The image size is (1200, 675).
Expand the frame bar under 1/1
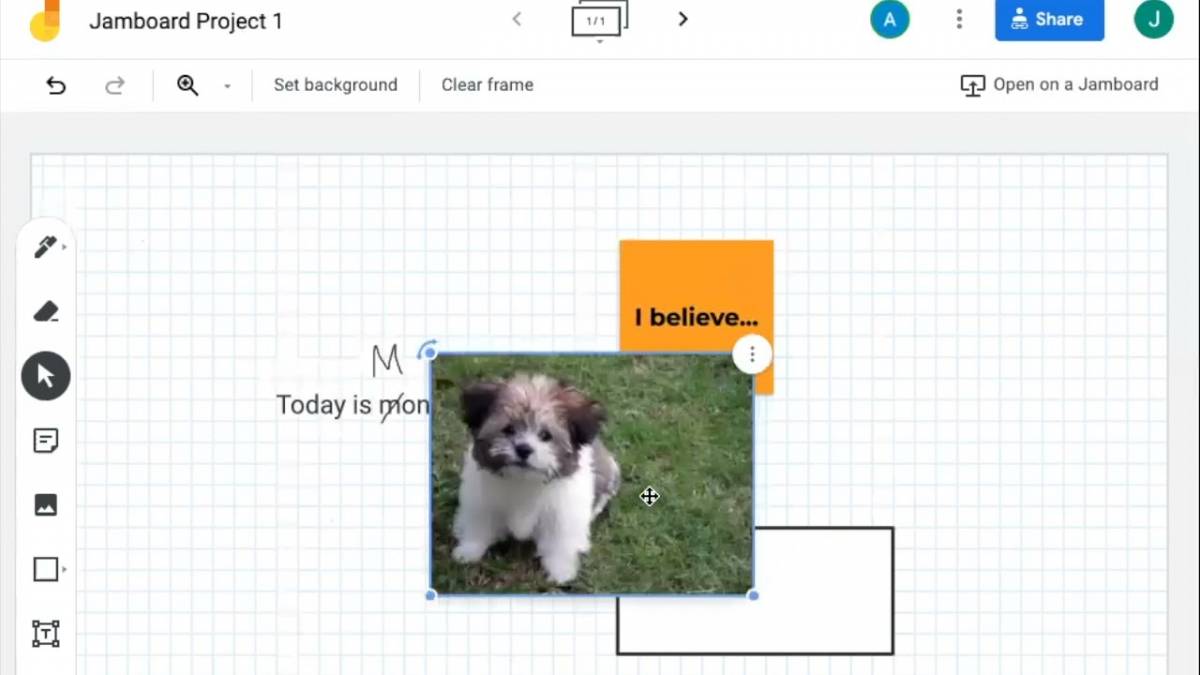(x=599, y=42)
